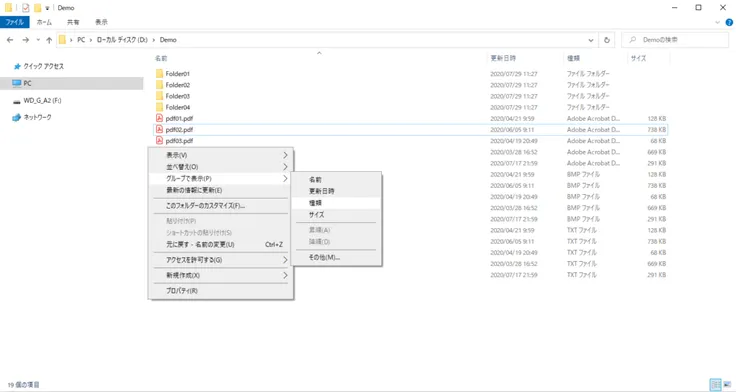
Task: Click 2020/04/21 9:59 date in pdf01.pdf row
Action: (512, 118)
